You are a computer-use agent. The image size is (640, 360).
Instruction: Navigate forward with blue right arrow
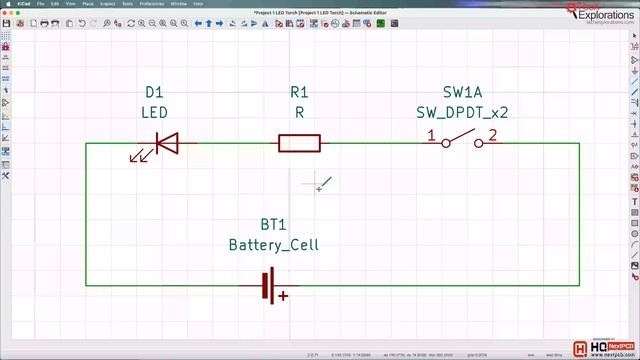point(220,24)
